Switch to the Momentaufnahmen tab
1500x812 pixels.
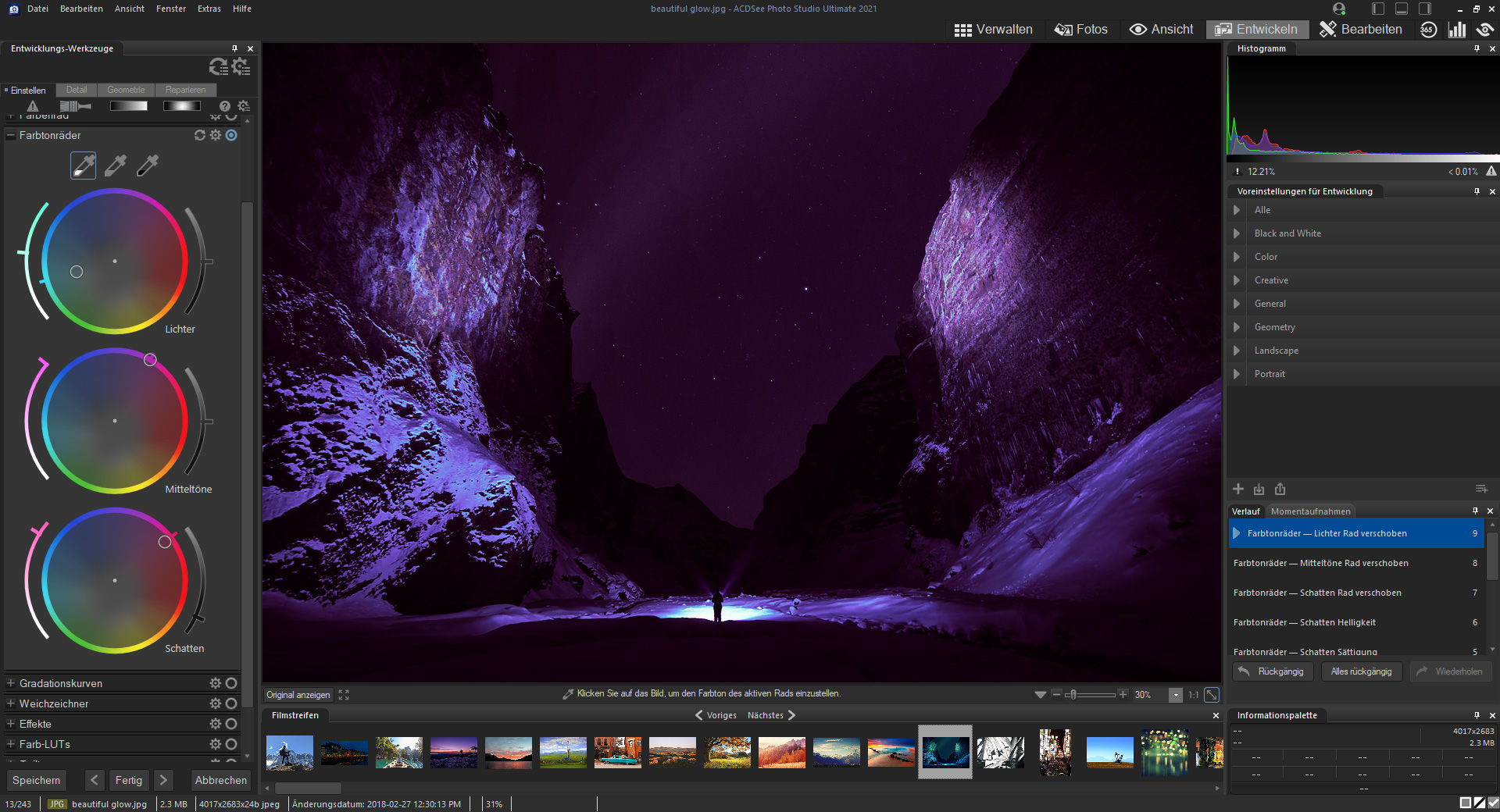[x=1310, y=511]
